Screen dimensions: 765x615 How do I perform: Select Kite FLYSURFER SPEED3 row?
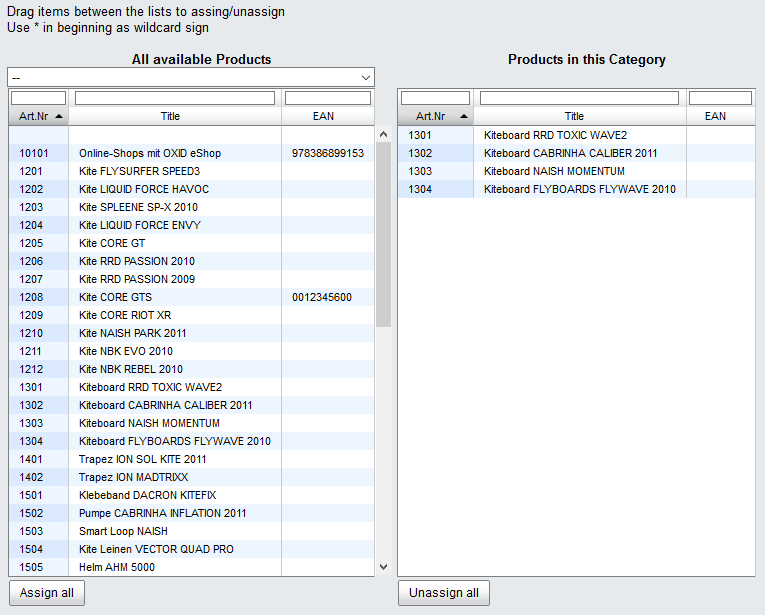point(191,171)
